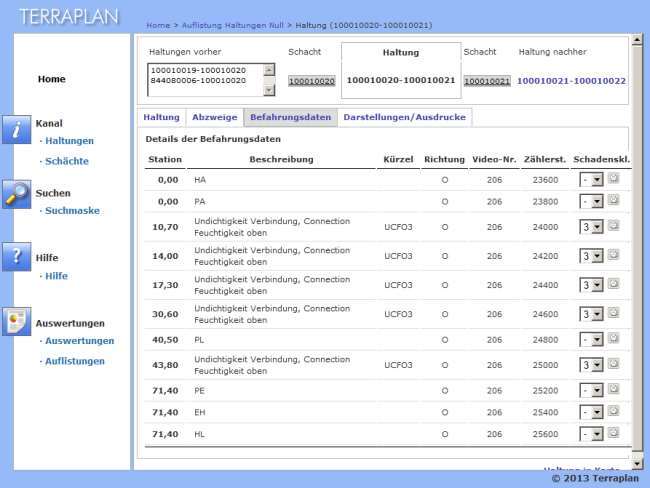650x488 pixels.
Task: Click the TERRAPLAN logo
Action: coord(69,17)
